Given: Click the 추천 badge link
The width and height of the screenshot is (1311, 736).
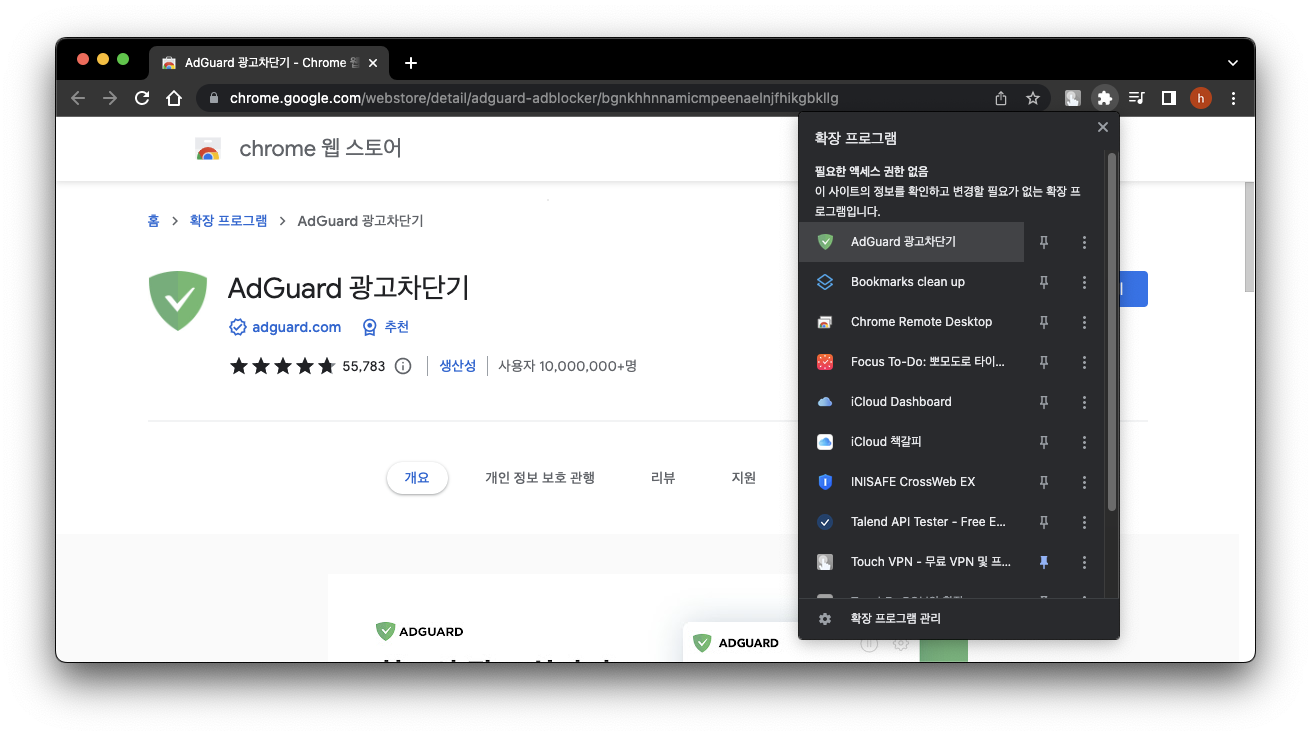Looking at the screenshot, I should (396, 327).
